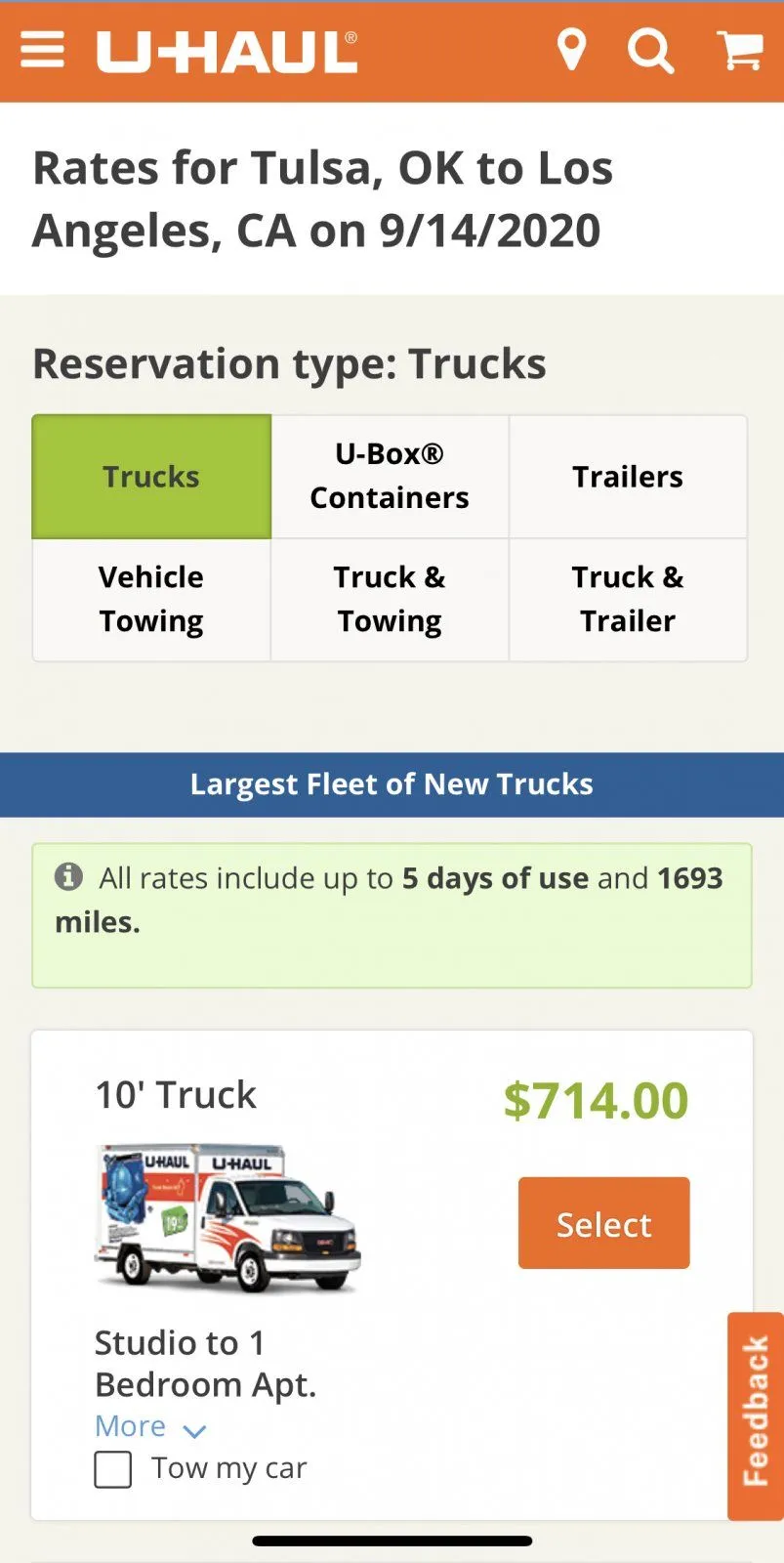Choose the Trailers reservation type
Viewport: 784px width, 1563px height.
tap(628, 477)
